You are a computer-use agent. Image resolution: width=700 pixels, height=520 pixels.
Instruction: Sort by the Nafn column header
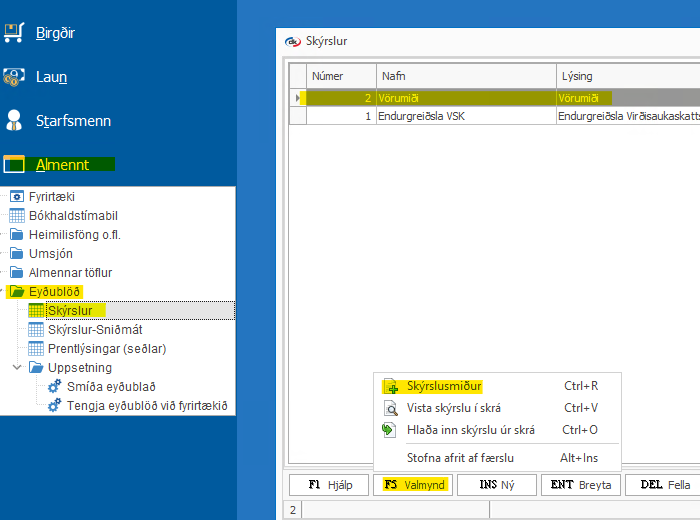465,76
